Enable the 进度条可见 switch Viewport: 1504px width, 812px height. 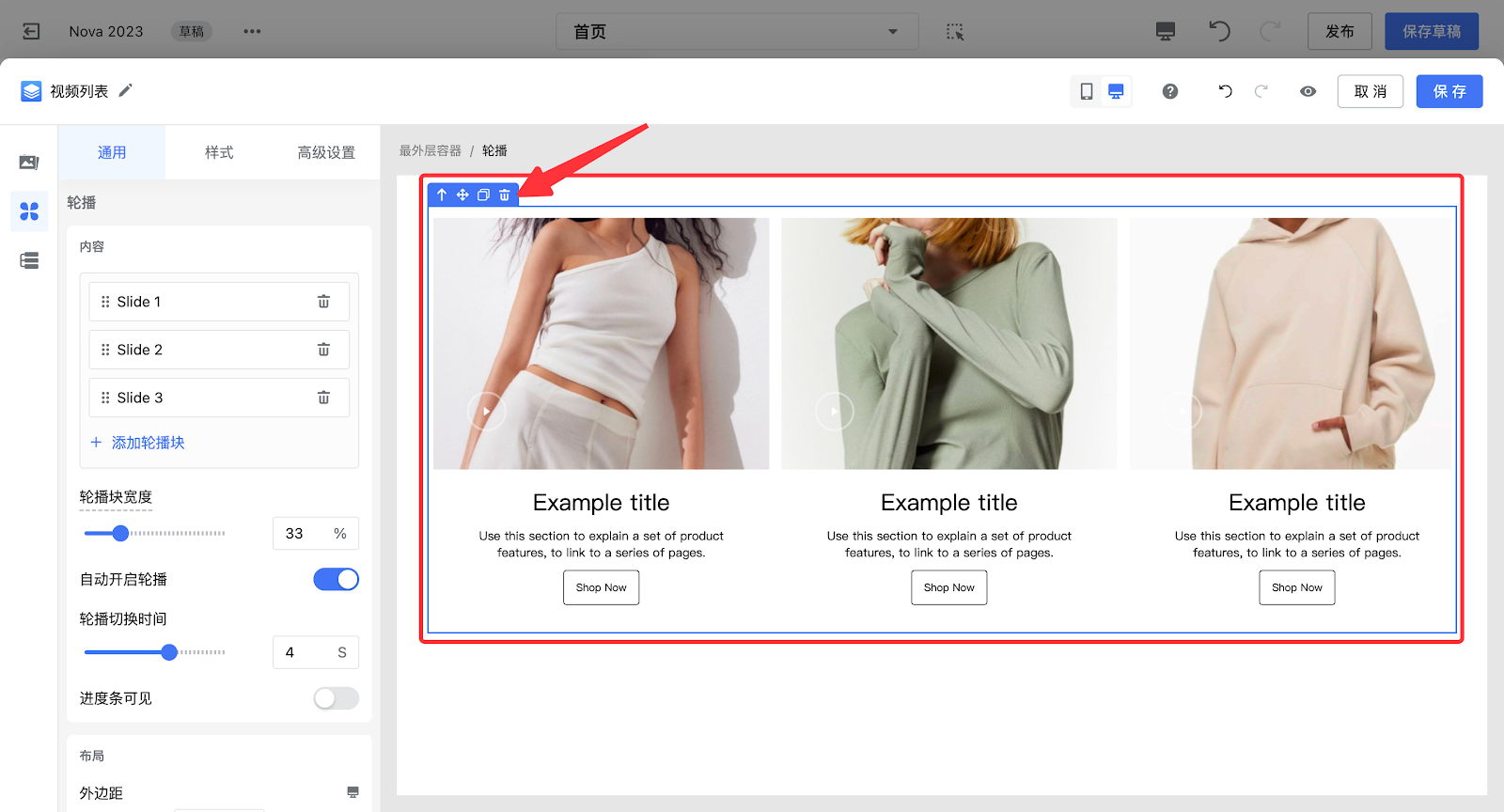click(x=336, y=698)
